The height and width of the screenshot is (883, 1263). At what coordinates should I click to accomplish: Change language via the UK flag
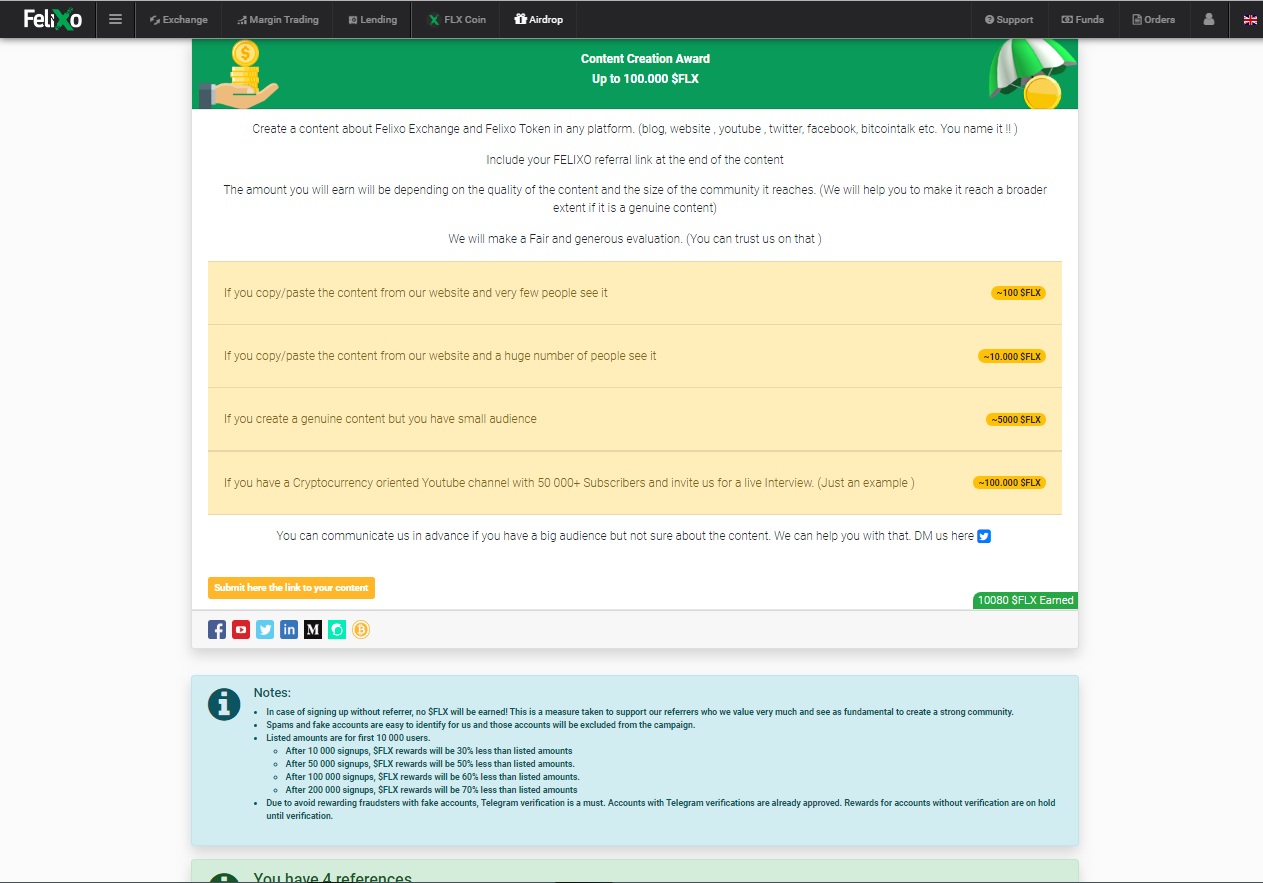pyautogui.click(x=1250, y=19)
